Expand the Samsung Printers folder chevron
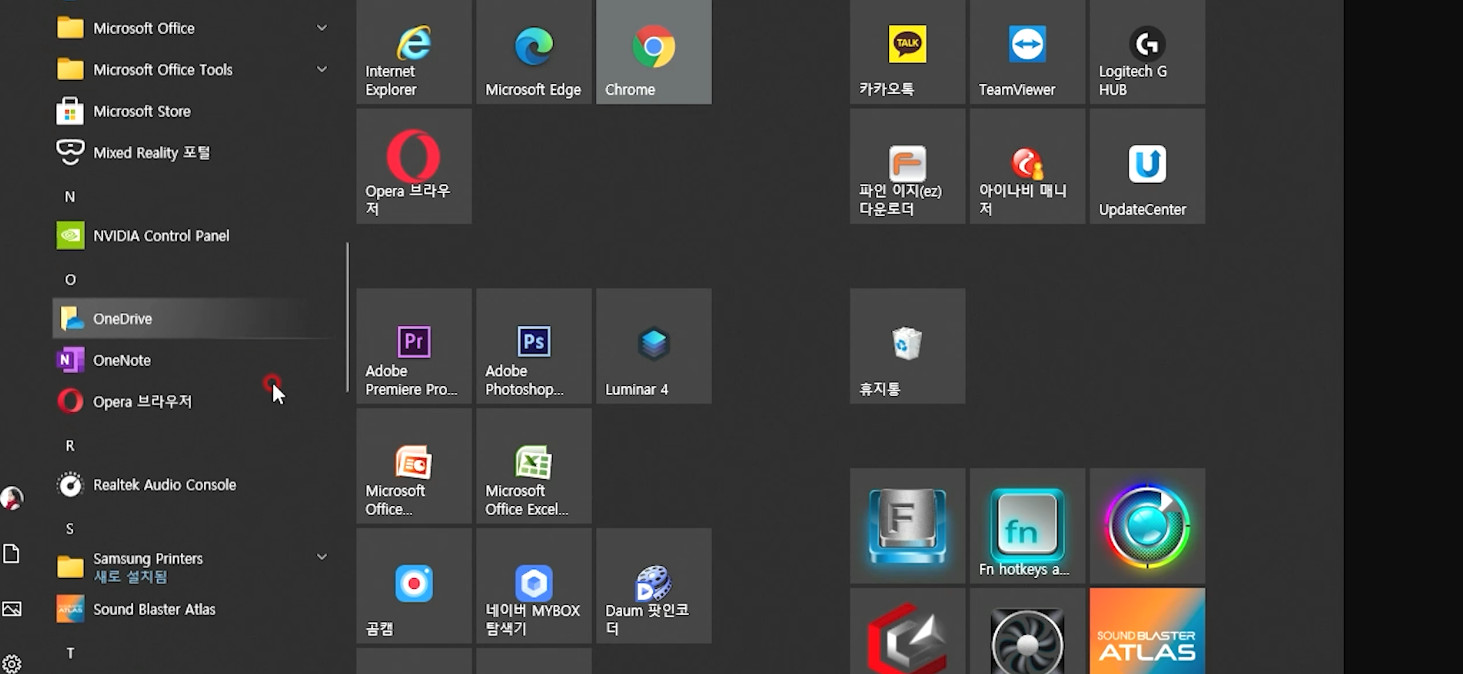1463x674 pixels. point(322,557)
